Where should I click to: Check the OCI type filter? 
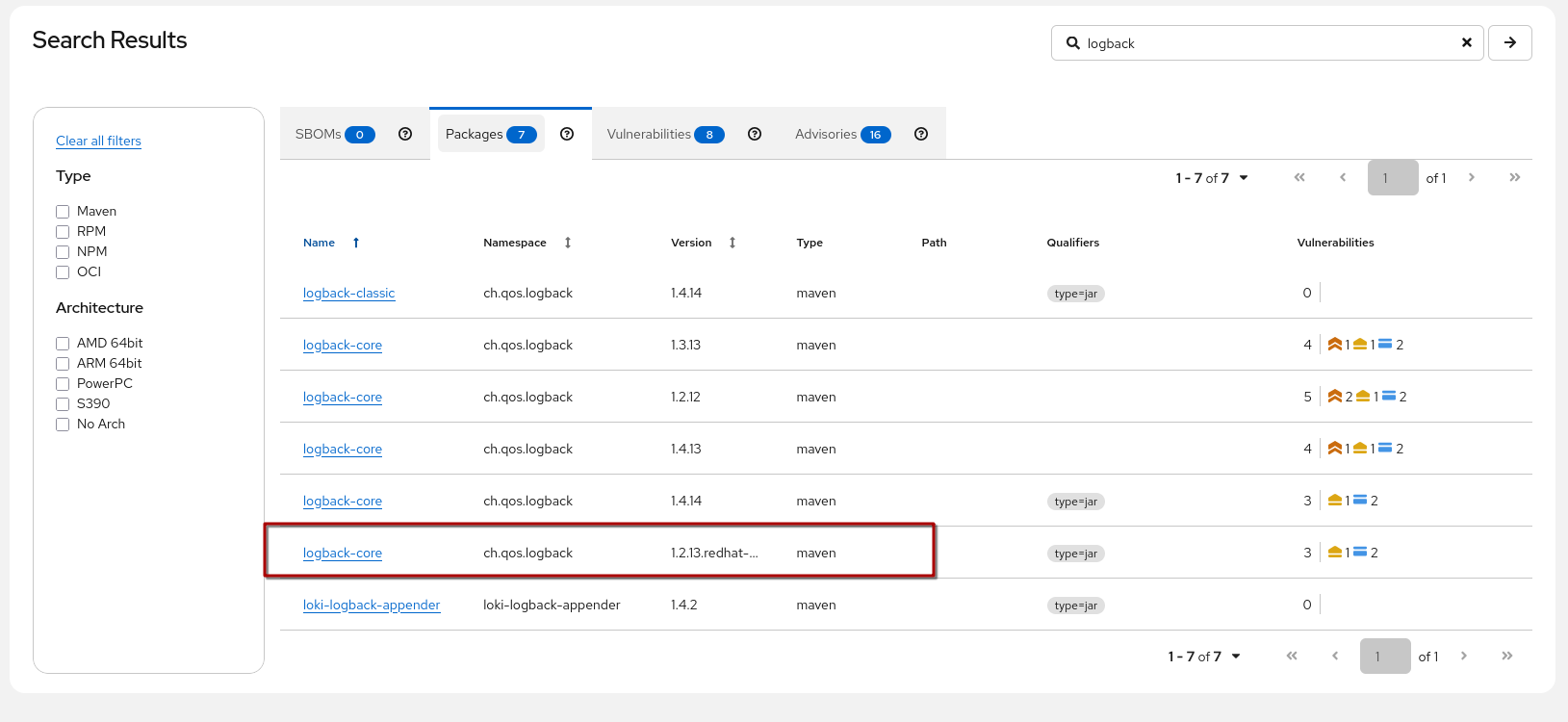pyautogui.click(x=63, y=272)
